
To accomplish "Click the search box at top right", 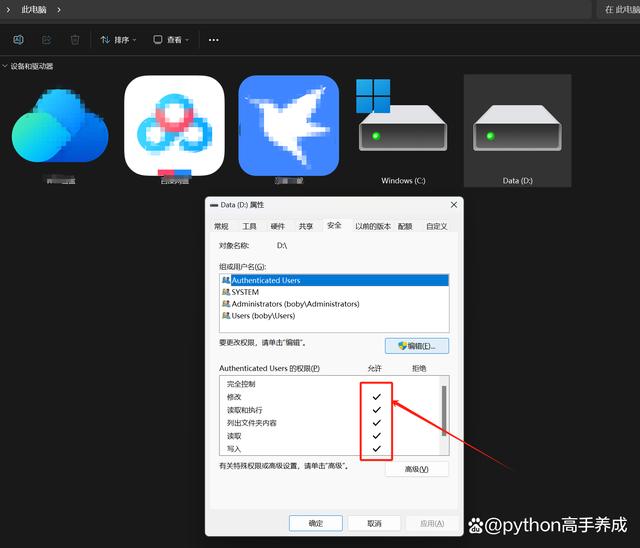I will tap(618, 9).
